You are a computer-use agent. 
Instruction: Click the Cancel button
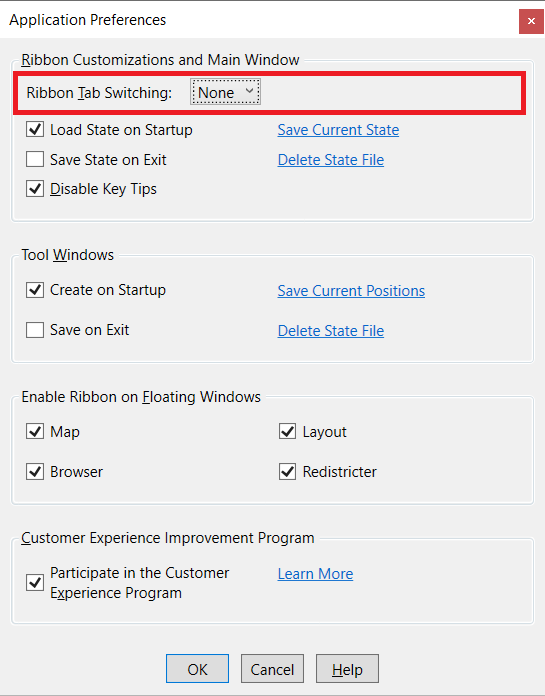(272, 668)
